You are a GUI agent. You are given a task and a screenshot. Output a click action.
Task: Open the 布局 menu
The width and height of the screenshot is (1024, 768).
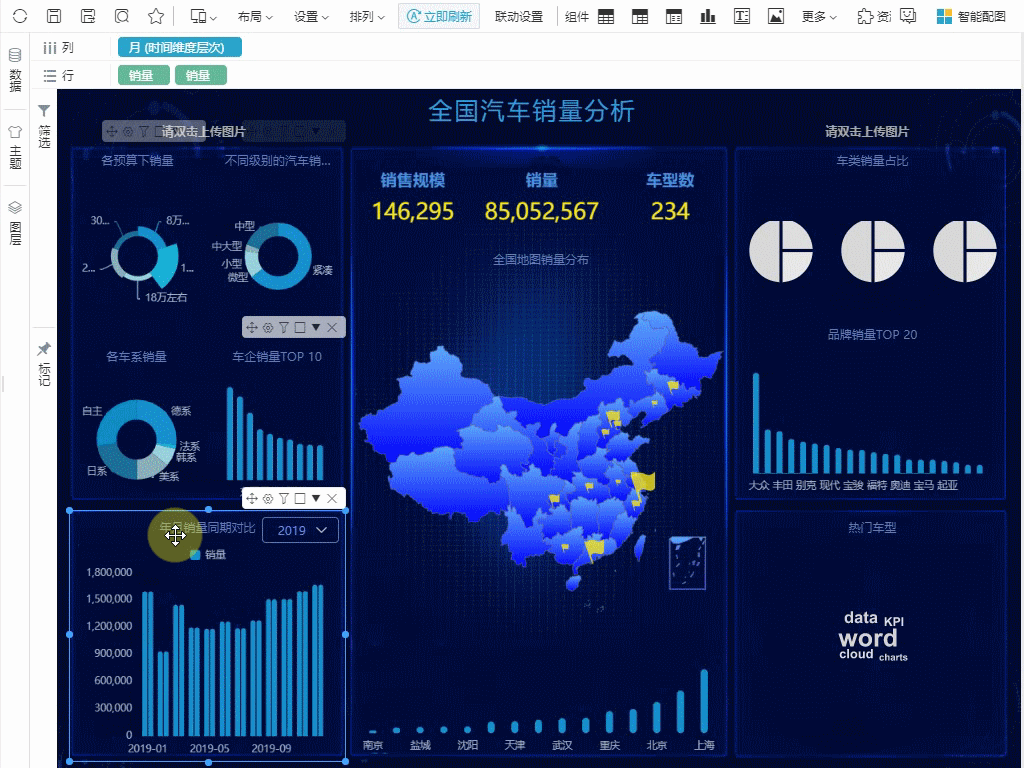[255, 16]
